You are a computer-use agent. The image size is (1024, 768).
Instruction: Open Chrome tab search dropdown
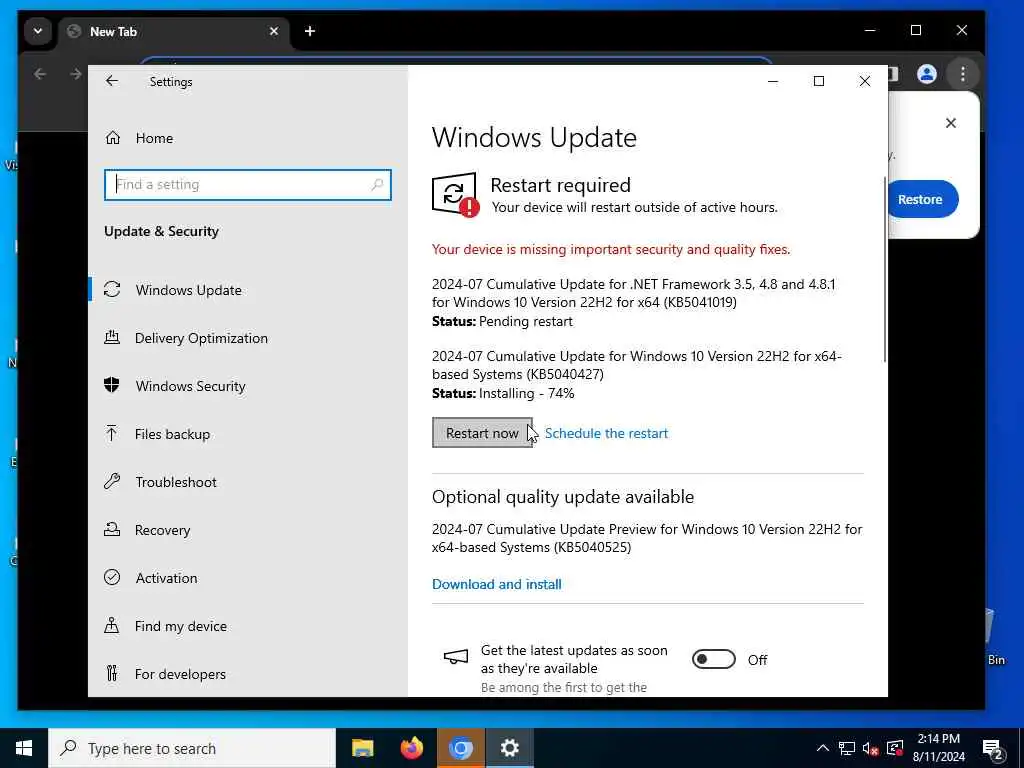coord(38,31)
